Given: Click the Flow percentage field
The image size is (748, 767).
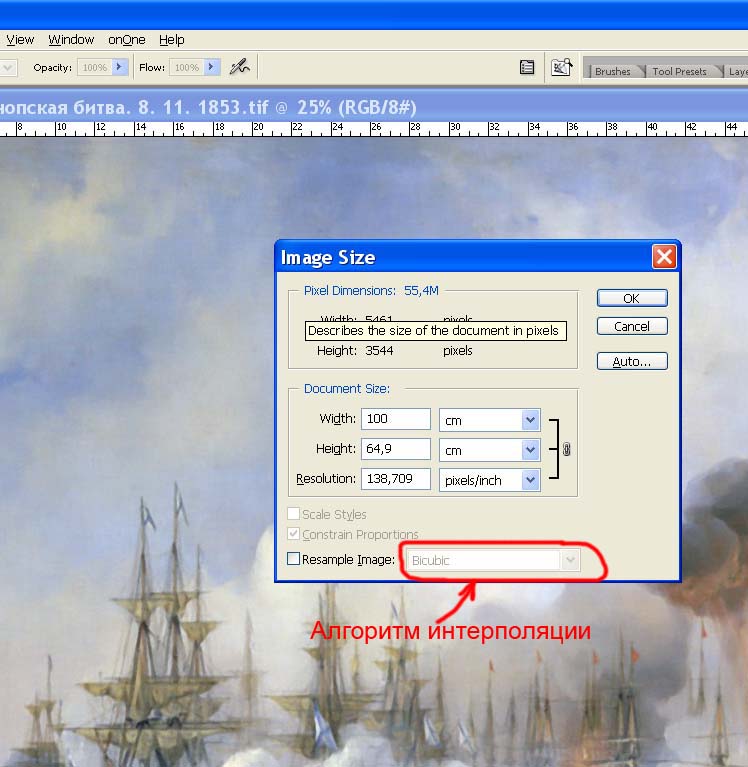Looking at the screenshot, I should pos(187,68).
